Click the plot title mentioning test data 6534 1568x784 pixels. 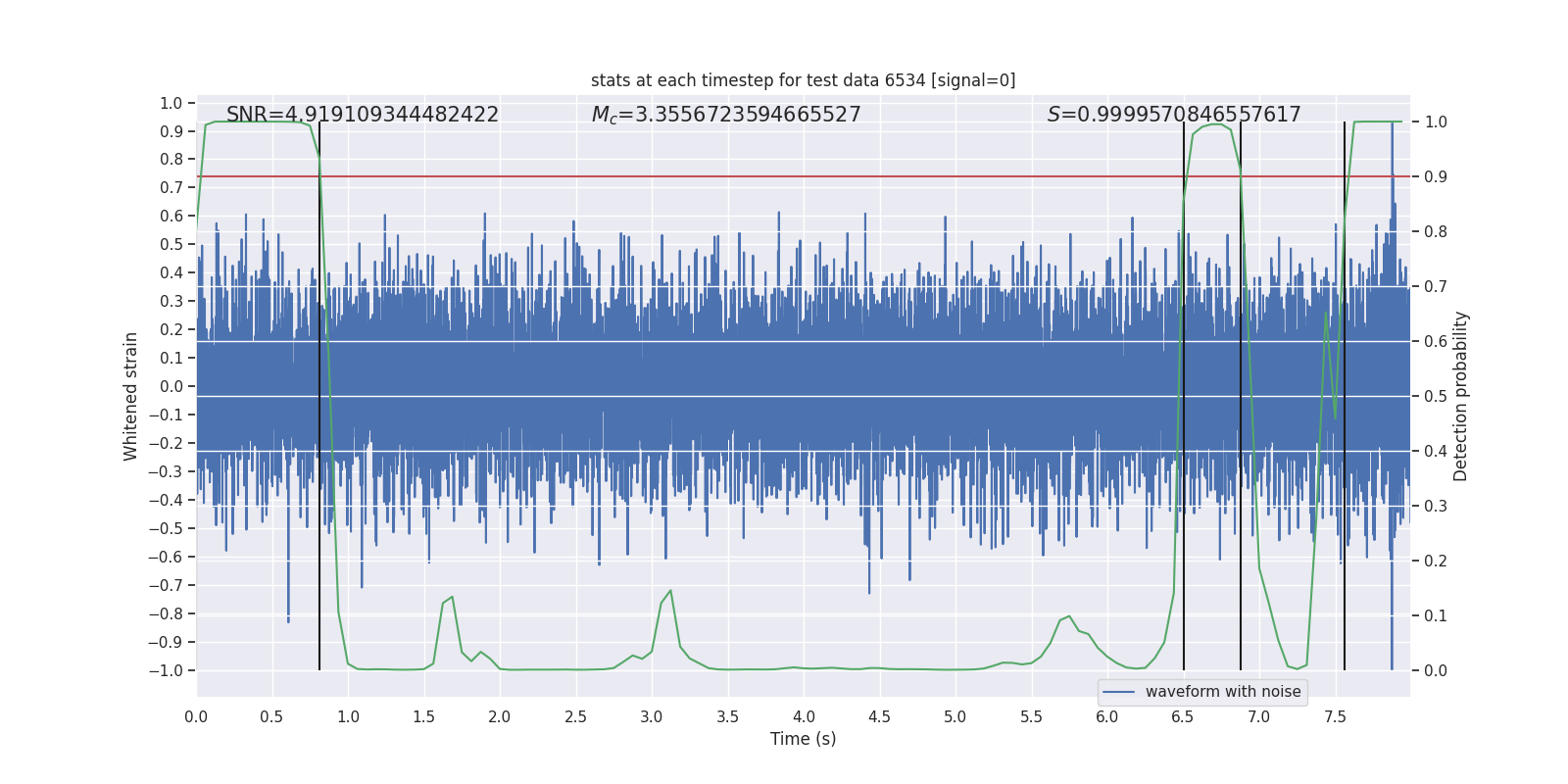803,80
